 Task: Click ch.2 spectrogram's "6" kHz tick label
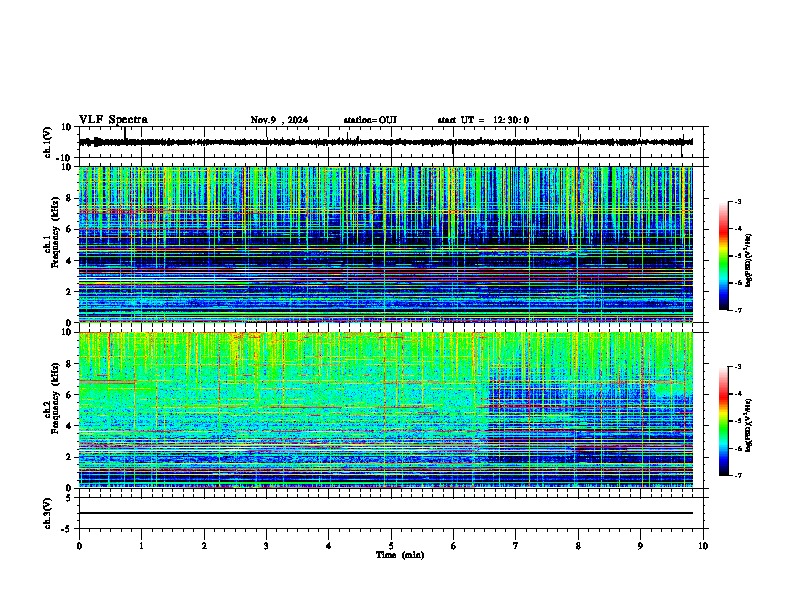[x=70, y=395]
